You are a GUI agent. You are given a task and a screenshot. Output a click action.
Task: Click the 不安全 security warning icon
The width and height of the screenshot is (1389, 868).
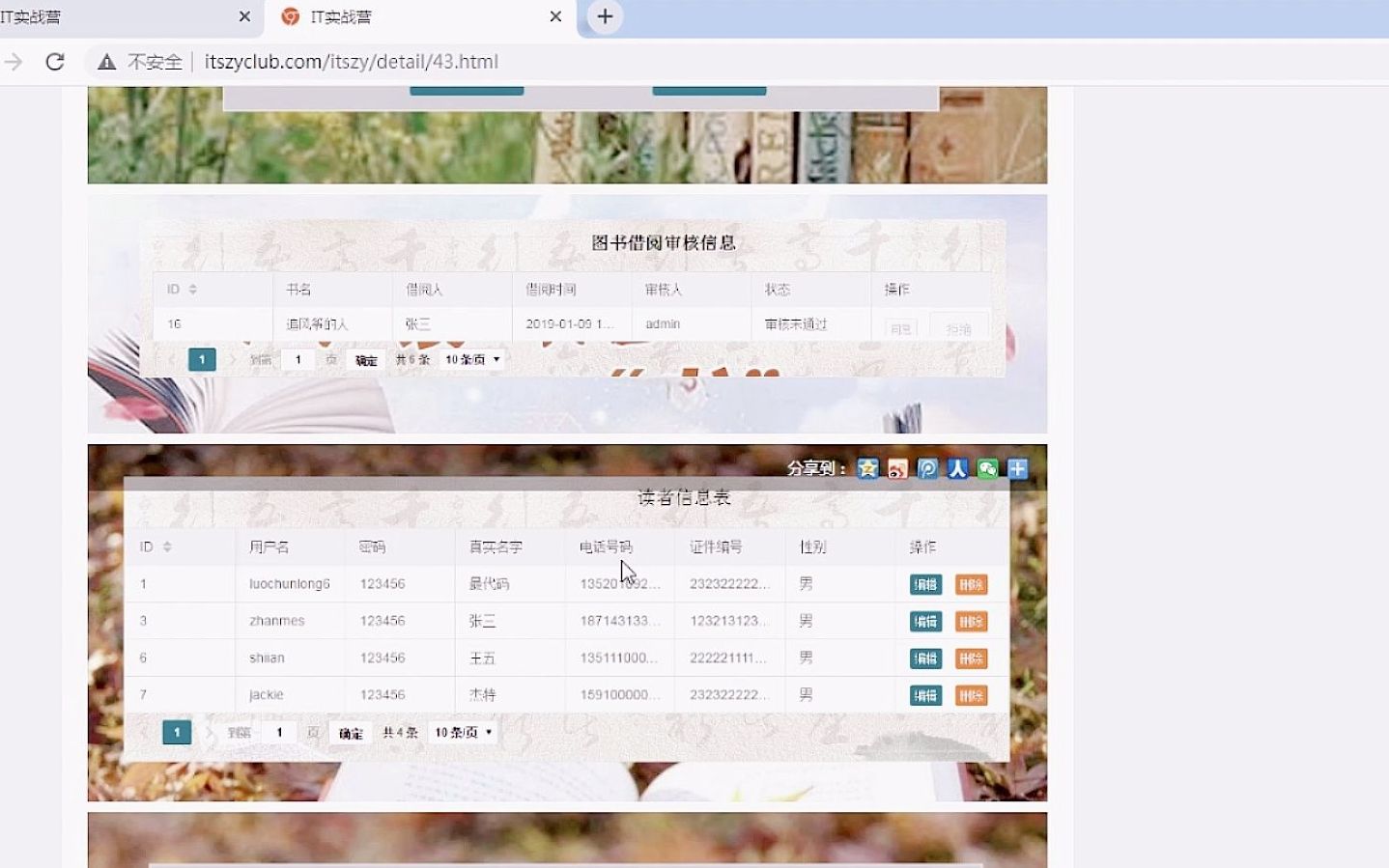(106, 61)
